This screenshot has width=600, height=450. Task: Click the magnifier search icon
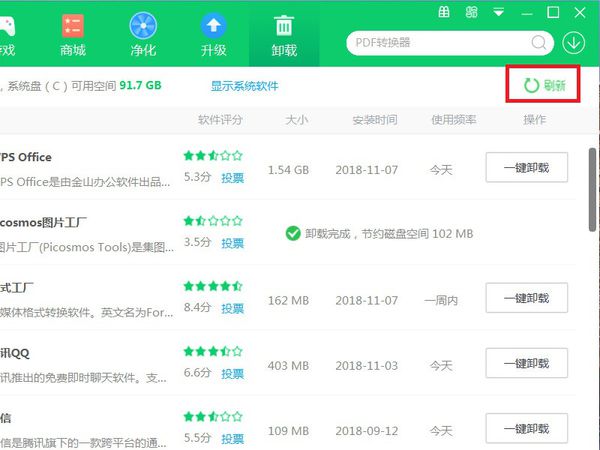(539, 42)
